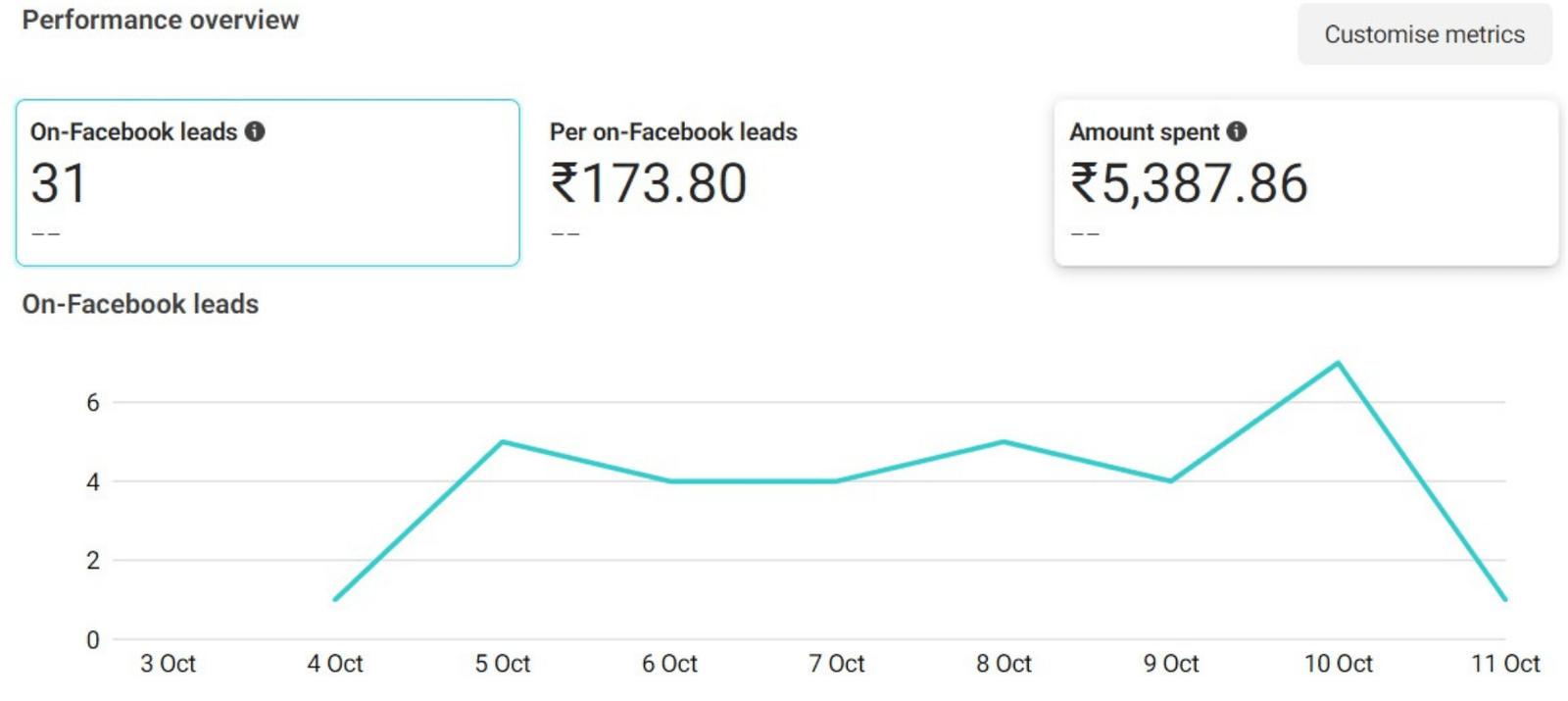Click the info icon beside On-Facebook leads
This screenshot has width=1568, height=701.
point(255,131)
